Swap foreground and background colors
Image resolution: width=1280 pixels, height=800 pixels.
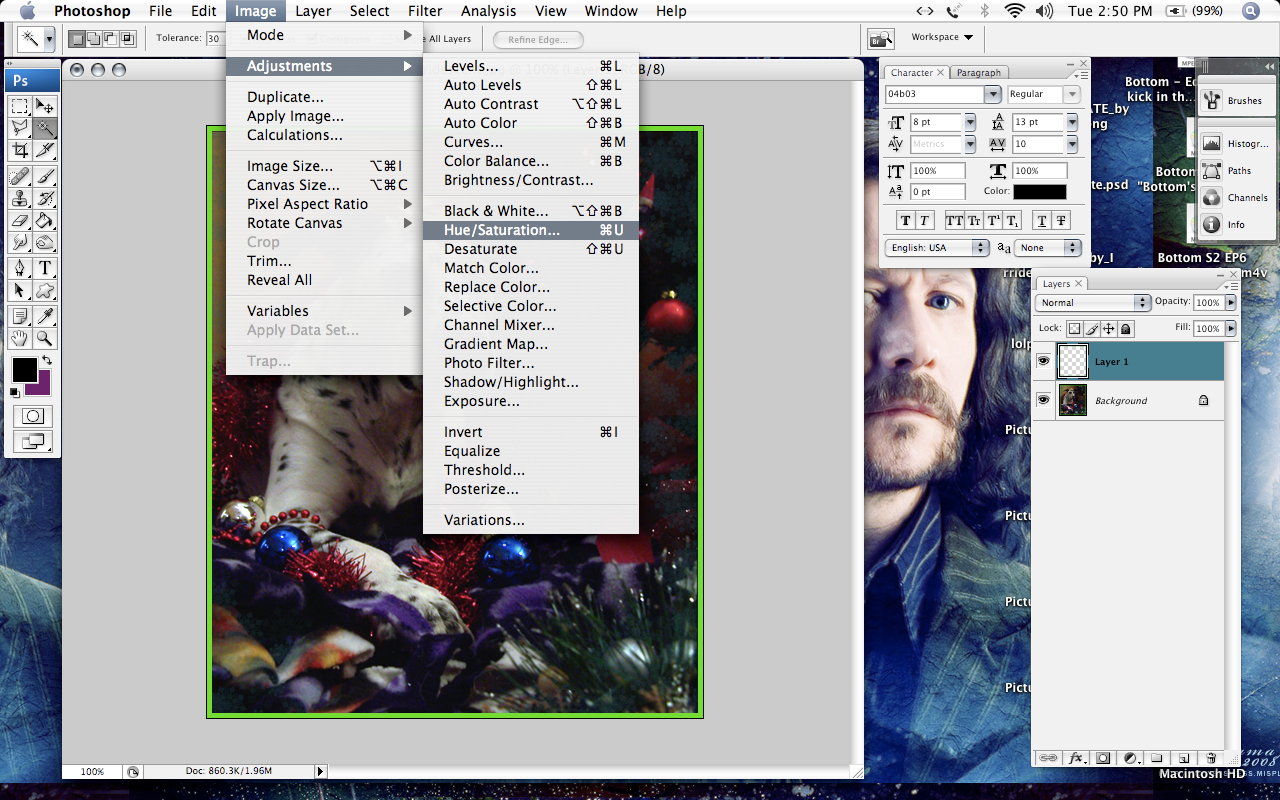click(46, 360)
